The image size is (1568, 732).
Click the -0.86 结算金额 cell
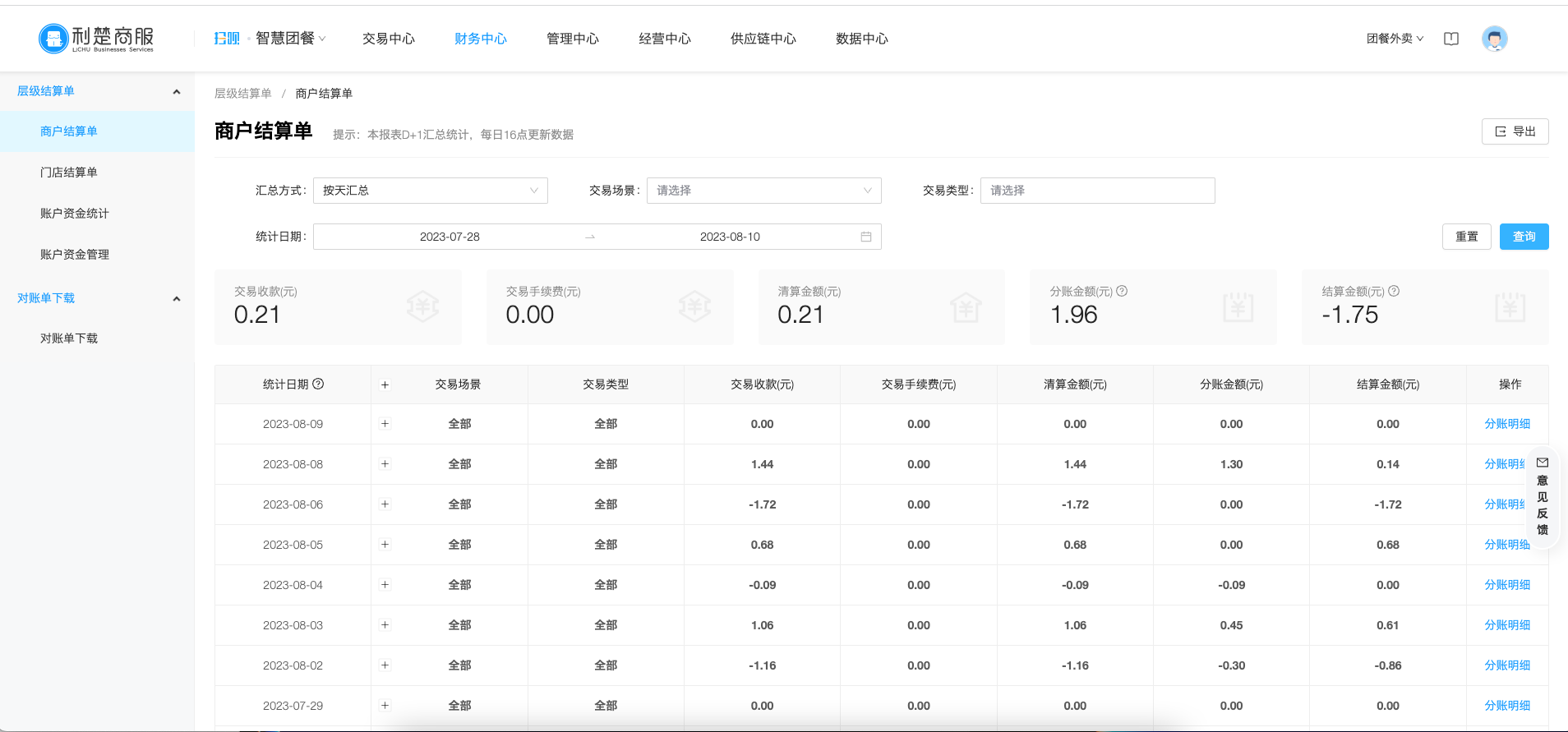pyautogui.click(x=1388, y=665)
